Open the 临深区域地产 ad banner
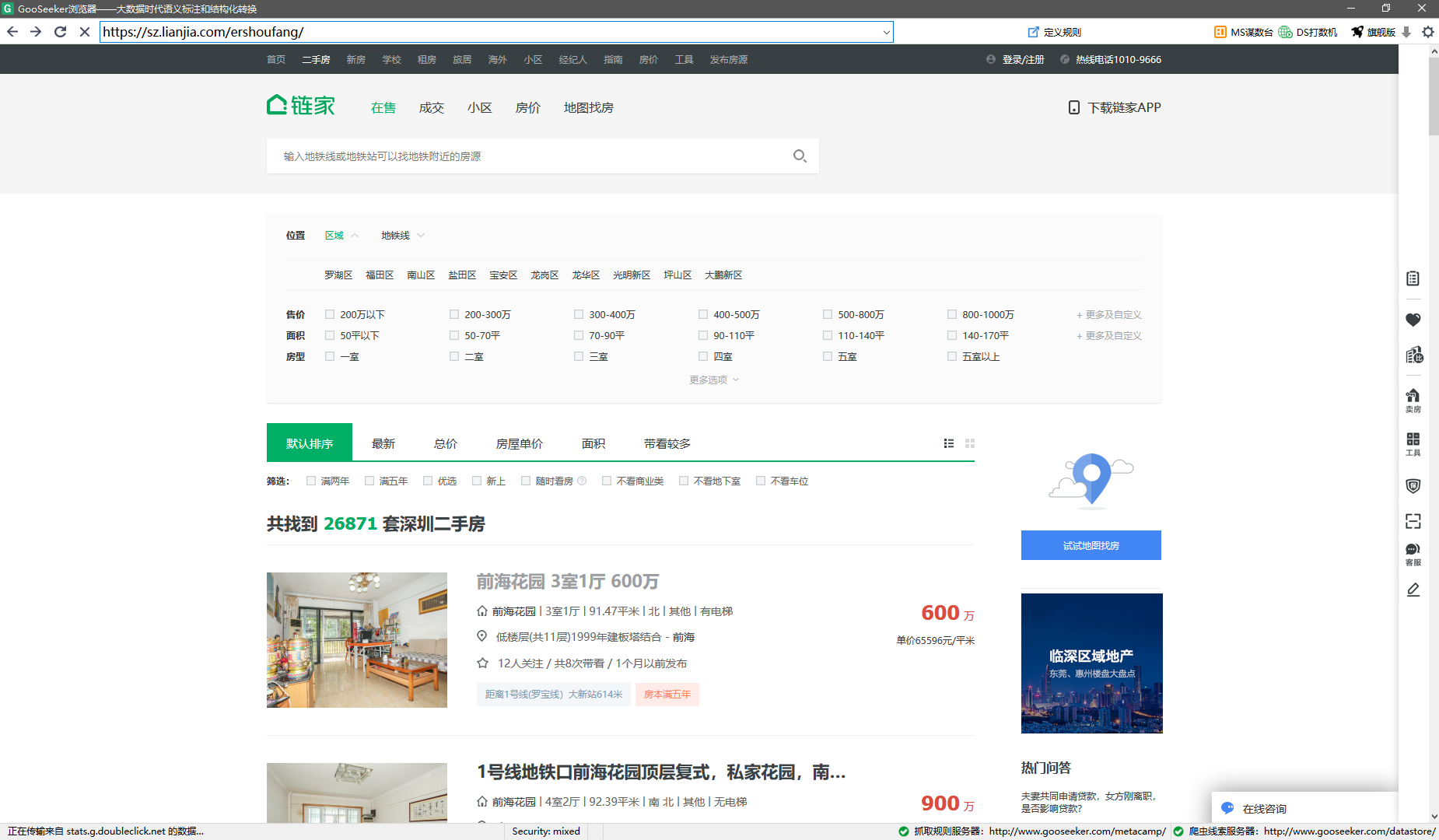 (1092, 663)
